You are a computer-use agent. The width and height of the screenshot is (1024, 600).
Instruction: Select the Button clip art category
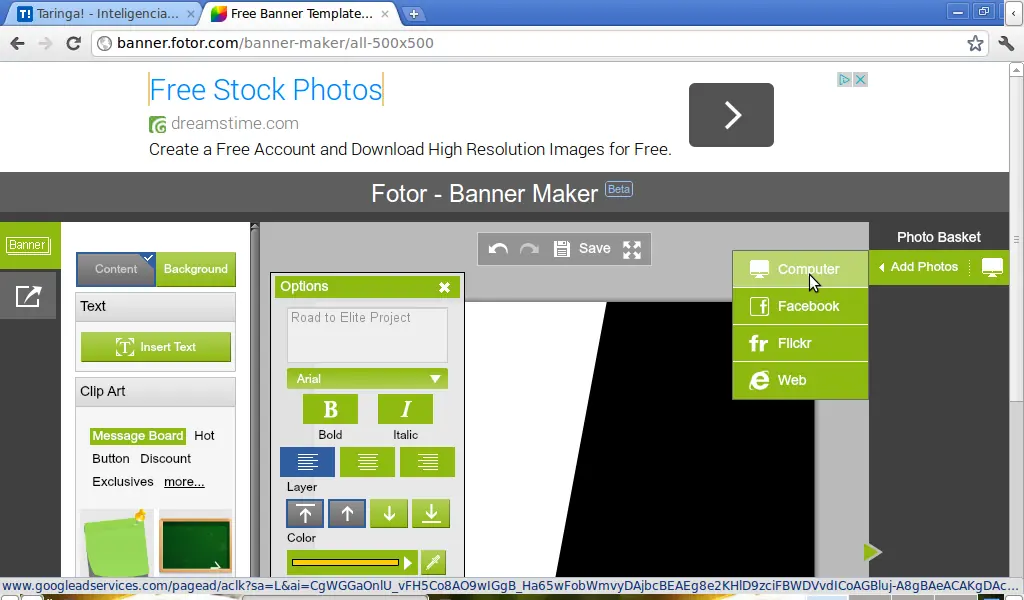(110, 458)
